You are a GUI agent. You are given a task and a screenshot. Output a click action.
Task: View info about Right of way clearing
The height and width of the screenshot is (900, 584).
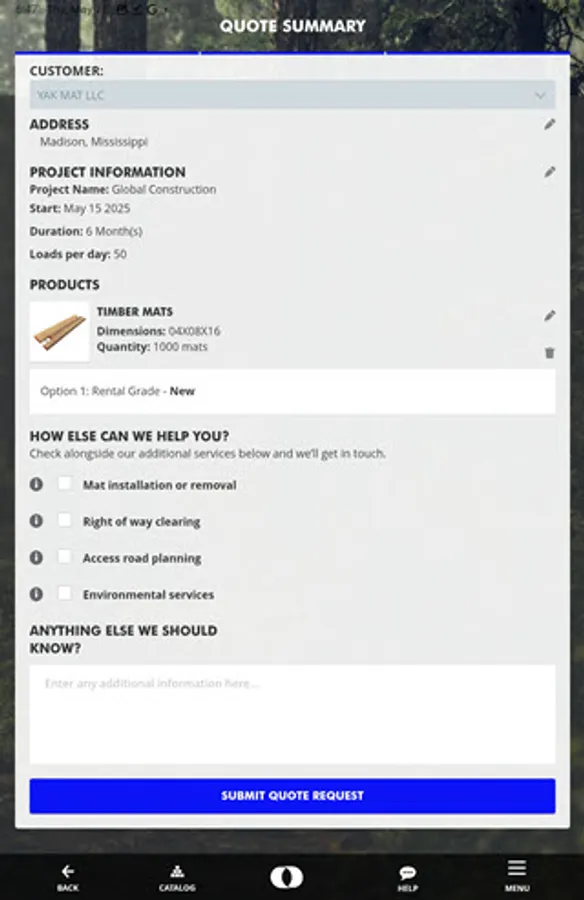tap(38, 521)
